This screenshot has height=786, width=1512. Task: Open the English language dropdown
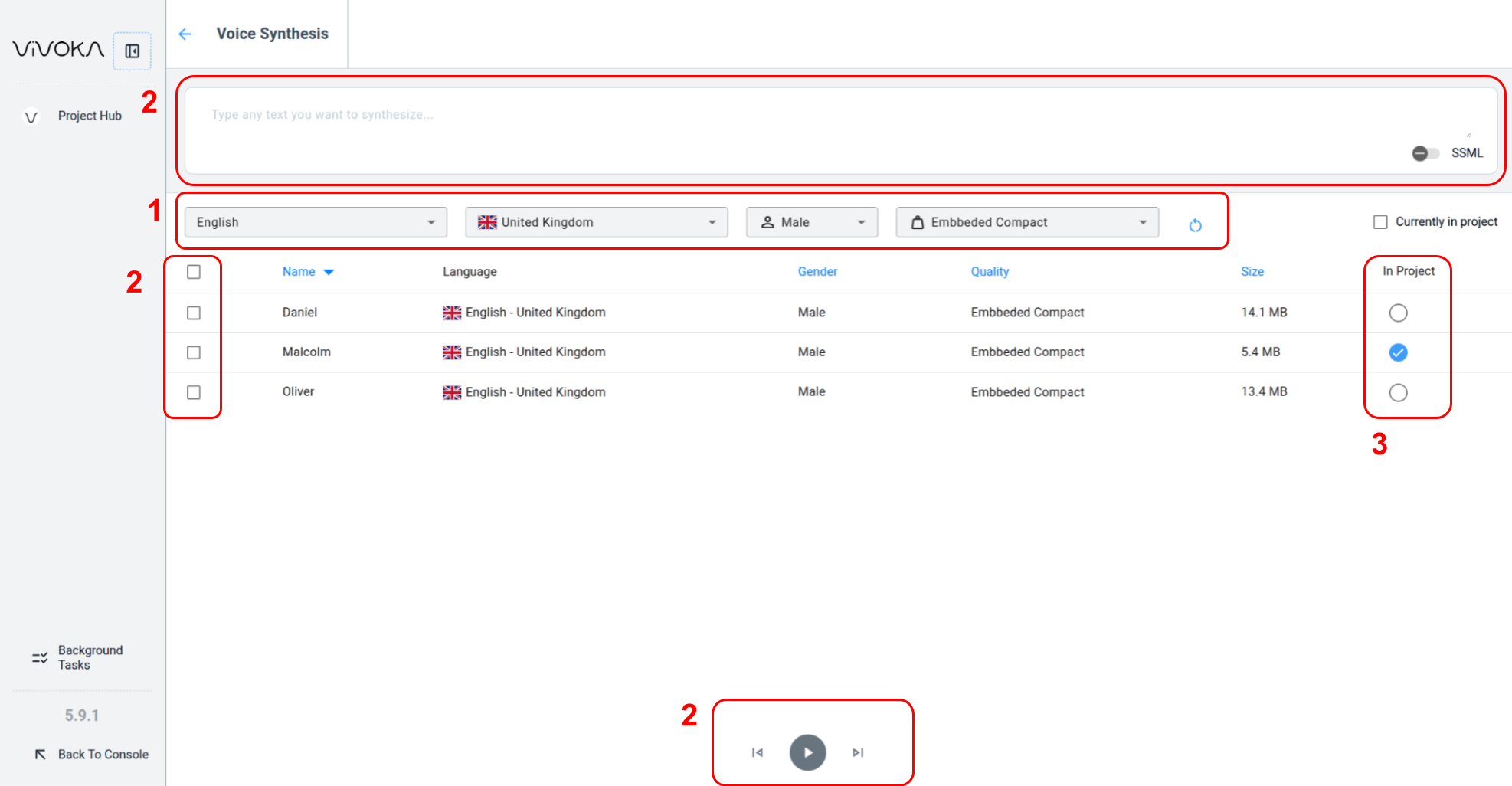click(316, 222)
